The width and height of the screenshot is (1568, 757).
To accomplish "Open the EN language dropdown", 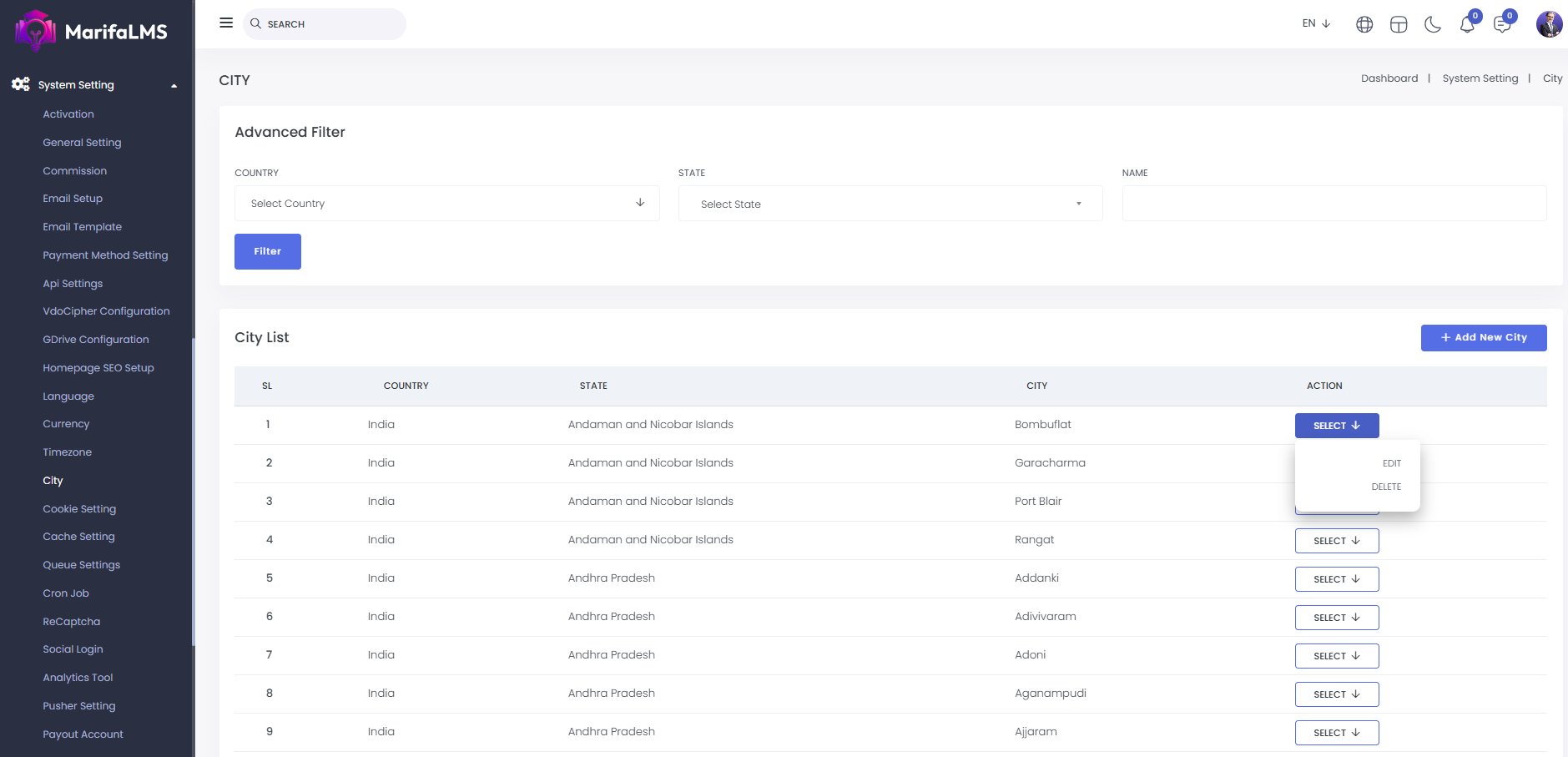I will 1316,23.
